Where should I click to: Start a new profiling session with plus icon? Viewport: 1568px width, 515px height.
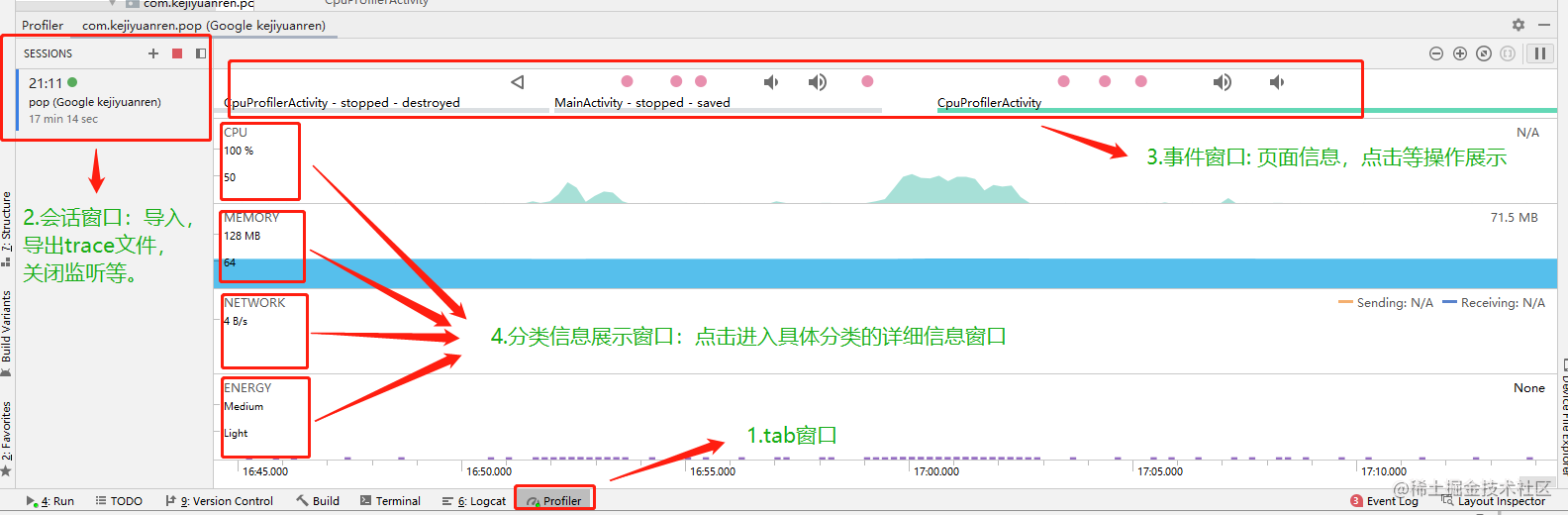tap(153, 53)
